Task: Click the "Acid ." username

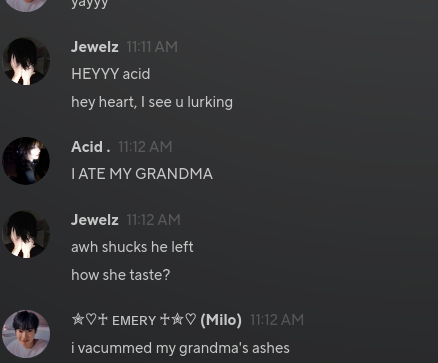Action: pos(91,147)
